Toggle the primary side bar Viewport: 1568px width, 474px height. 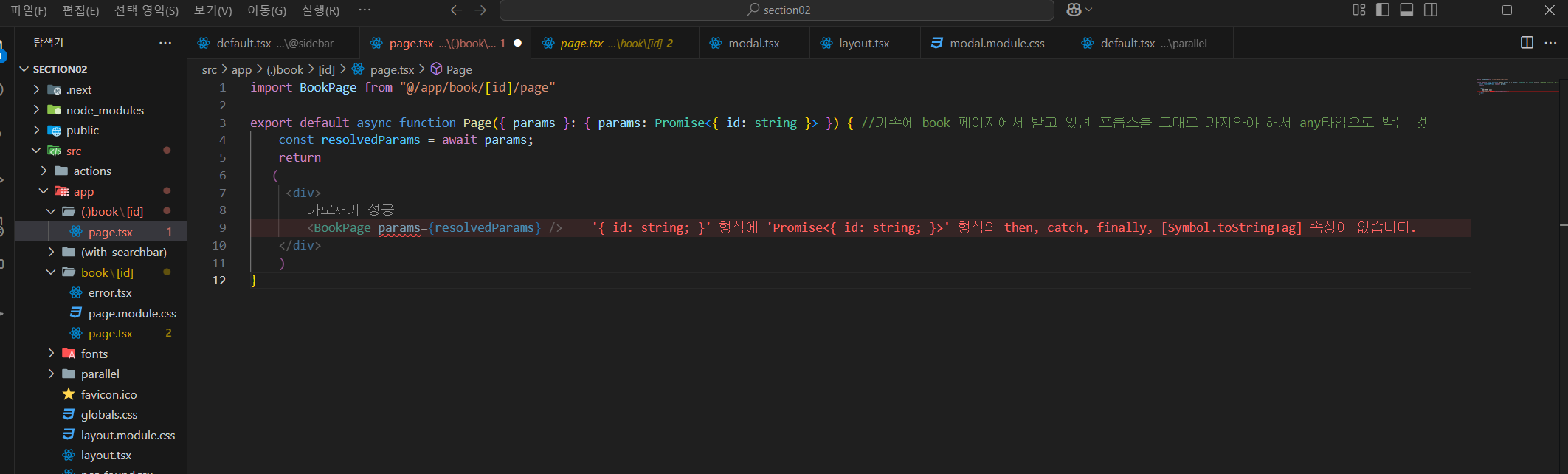coord(1383,10)
